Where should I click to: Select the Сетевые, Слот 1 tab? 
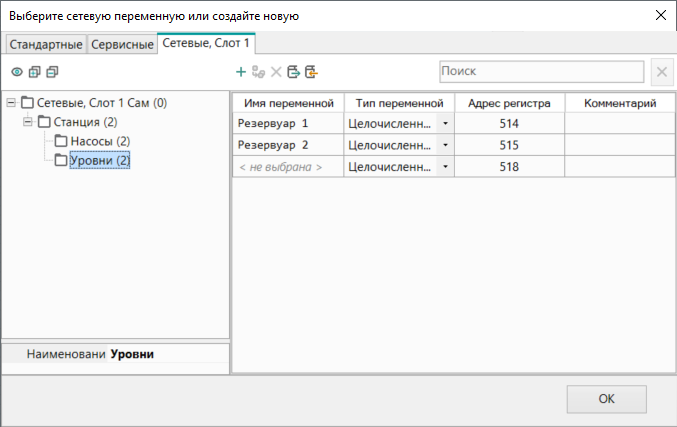(206, 43)
